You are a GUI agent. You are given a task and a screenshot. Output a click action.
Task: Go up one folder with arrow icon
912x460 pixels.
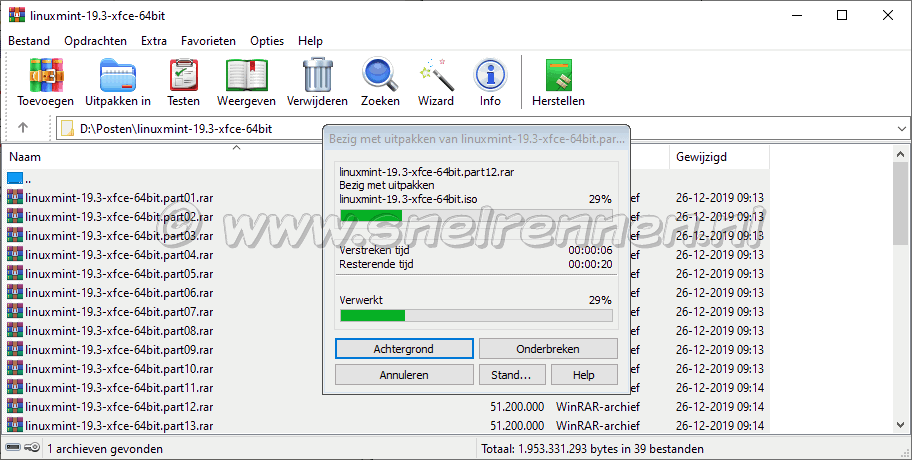pos(23,127)
